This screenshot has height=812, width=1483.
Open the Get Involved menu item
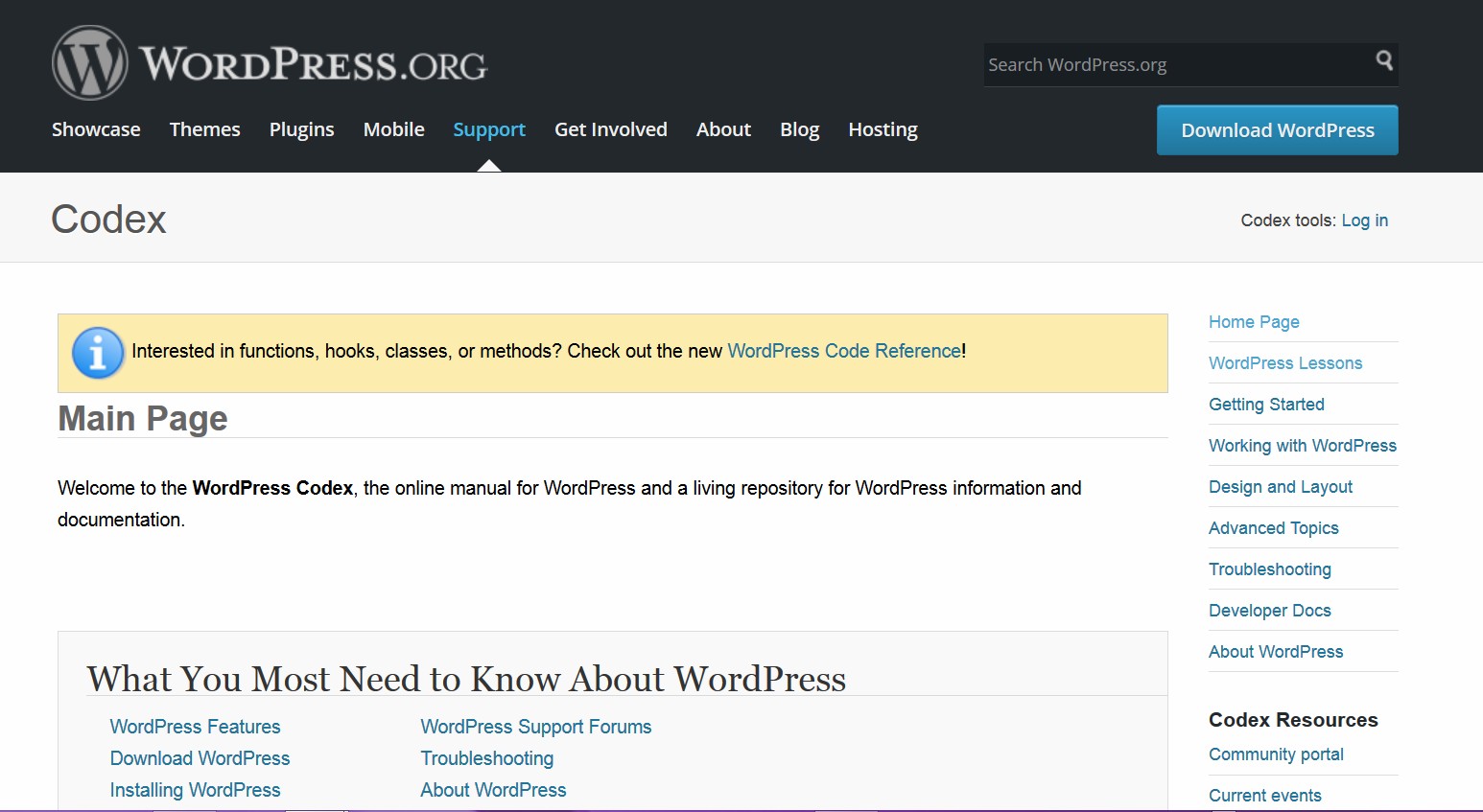pyautogui.click(x=611, y=129)
